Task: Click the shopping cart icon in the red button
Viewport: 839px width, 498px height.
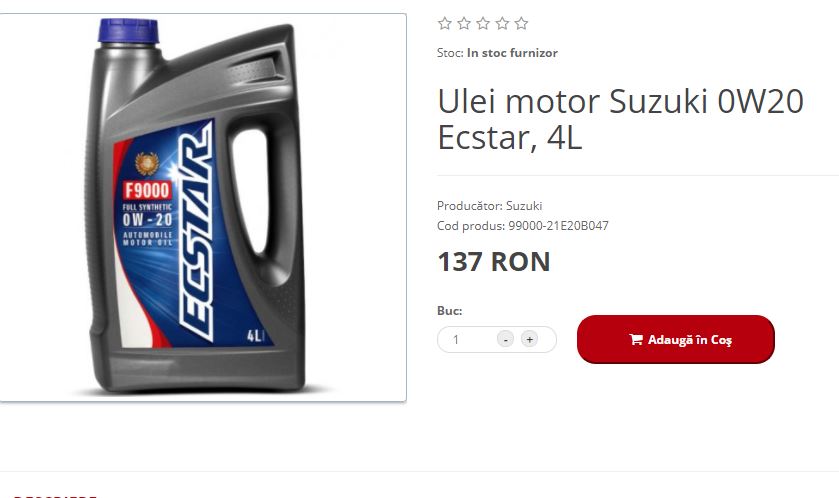Action: tap(636, 339)
